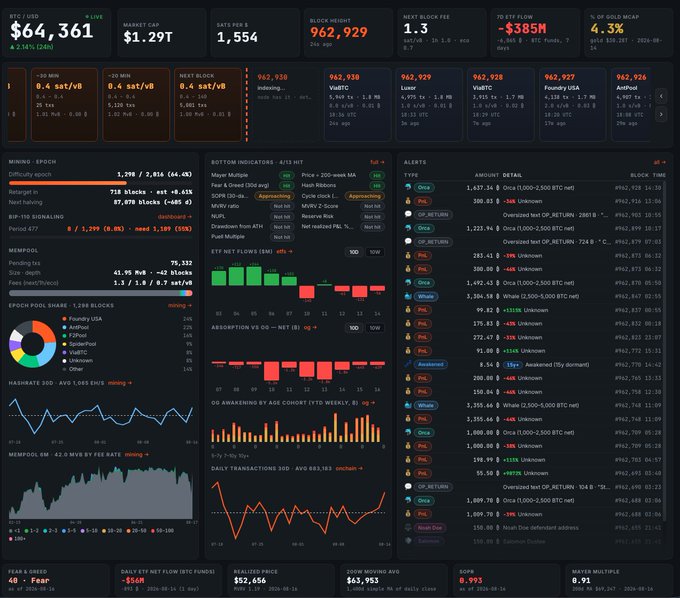Toggle the 50-100 fee band in the mempool legend
The width and height of the screenshot is (680, 598).
coord(162,530)
